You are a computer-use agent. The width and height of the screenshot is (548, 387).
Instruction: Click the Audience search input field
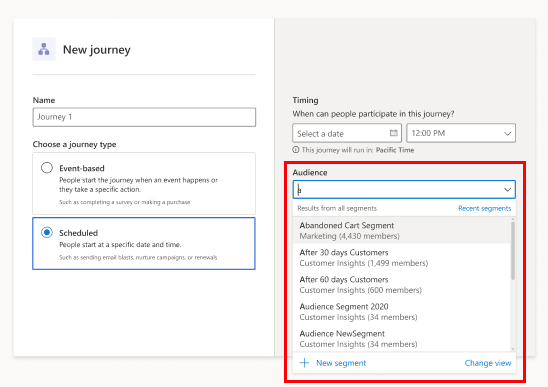pos(404,189)
